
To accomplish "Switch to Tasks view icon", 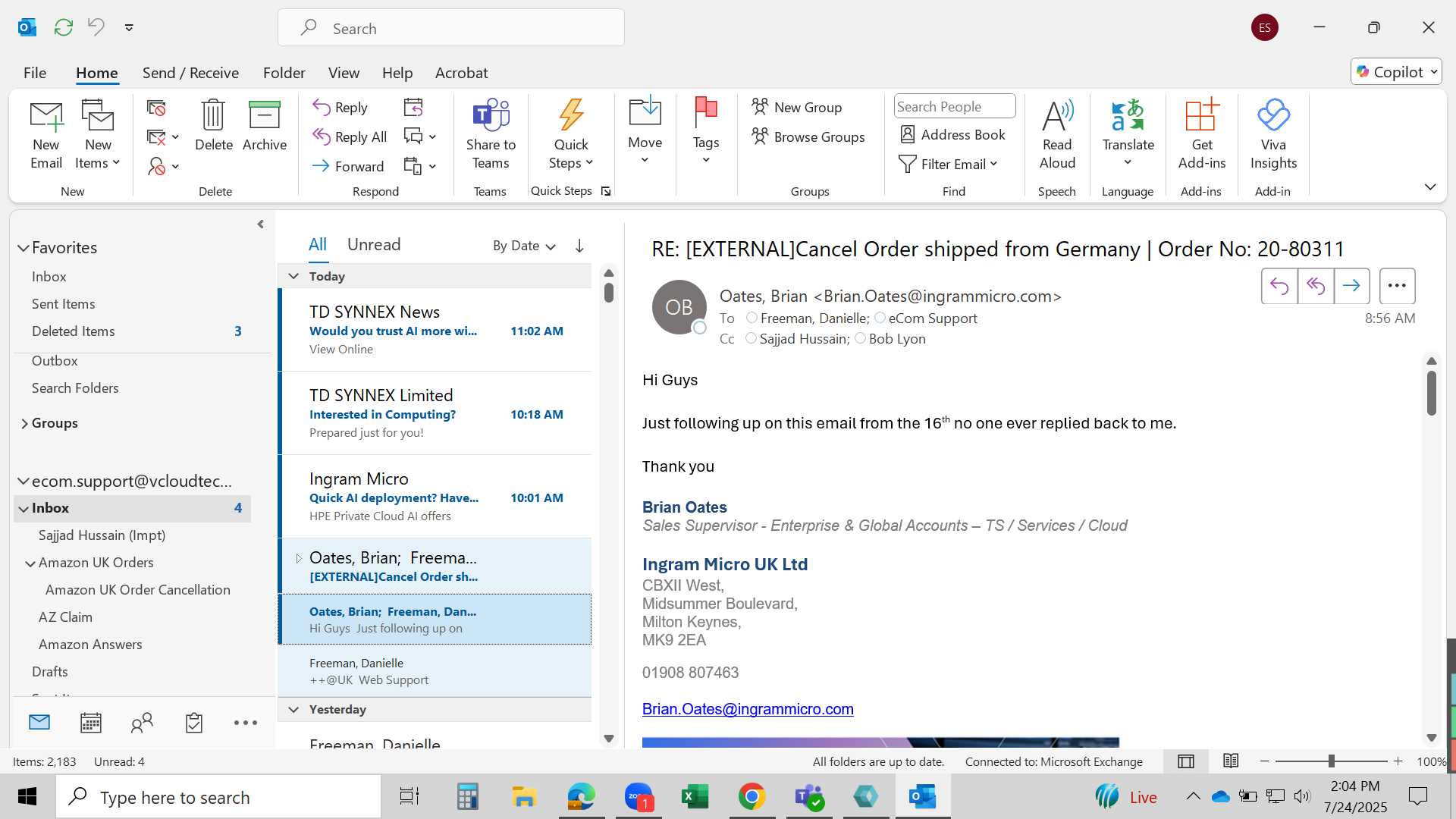I will coord(194,723).
